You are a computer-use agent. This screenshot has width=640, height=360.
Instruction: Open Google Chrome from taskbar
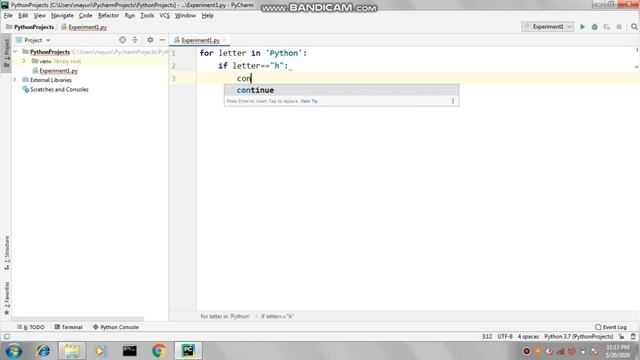coord(159,351)
